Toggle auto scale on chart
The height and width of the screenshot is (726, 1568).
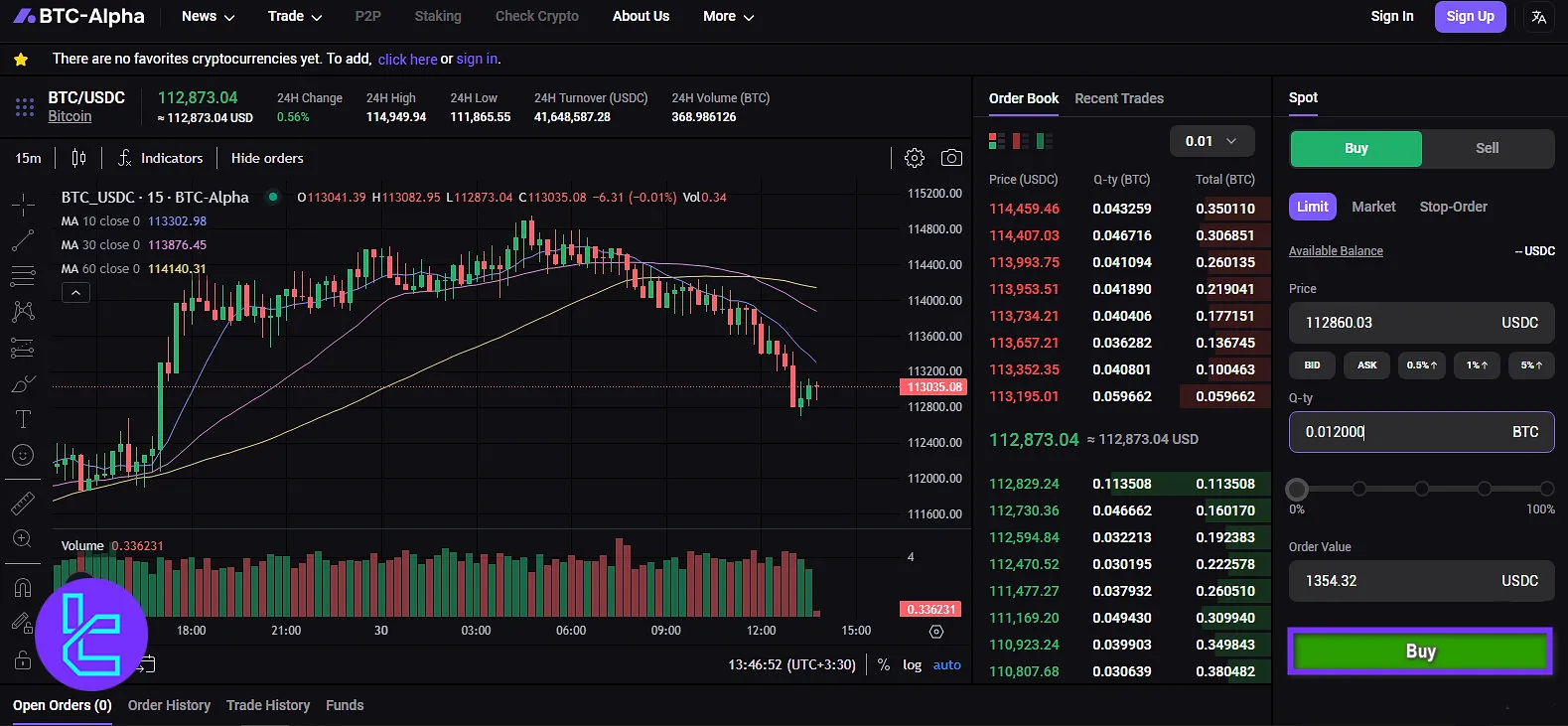[947, 664]
